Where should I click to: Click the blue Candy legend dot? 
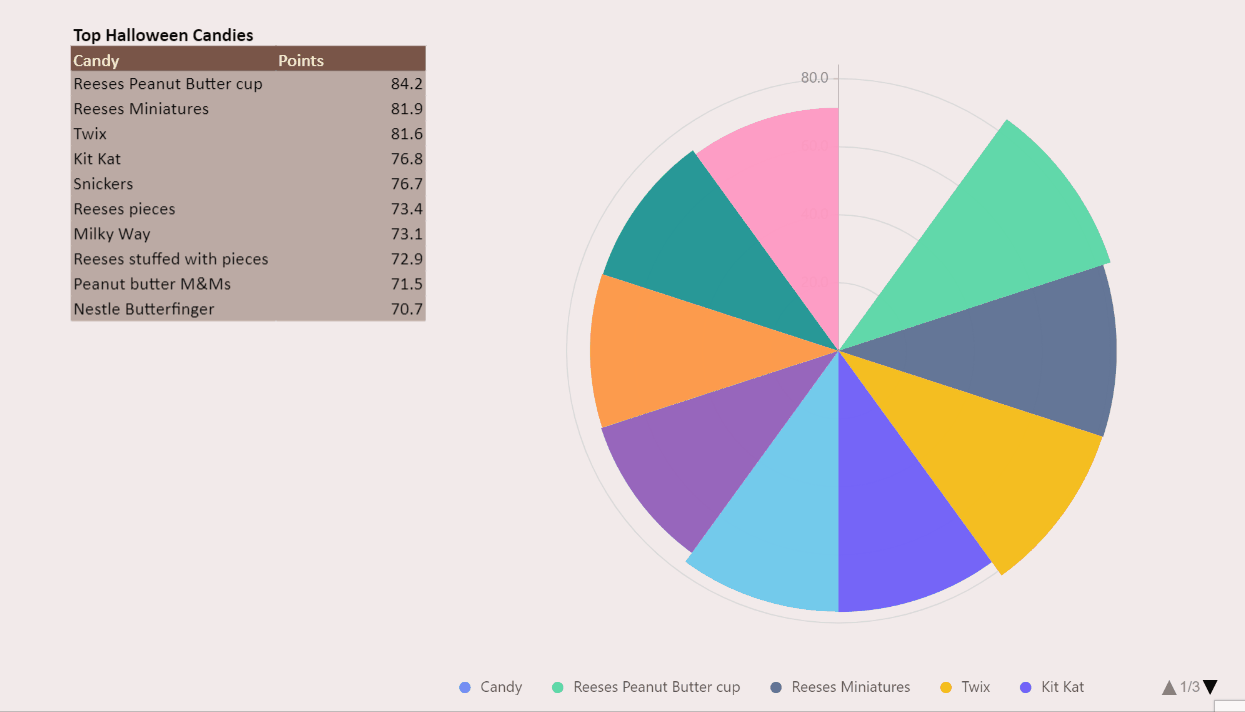(x=464, y=687)
